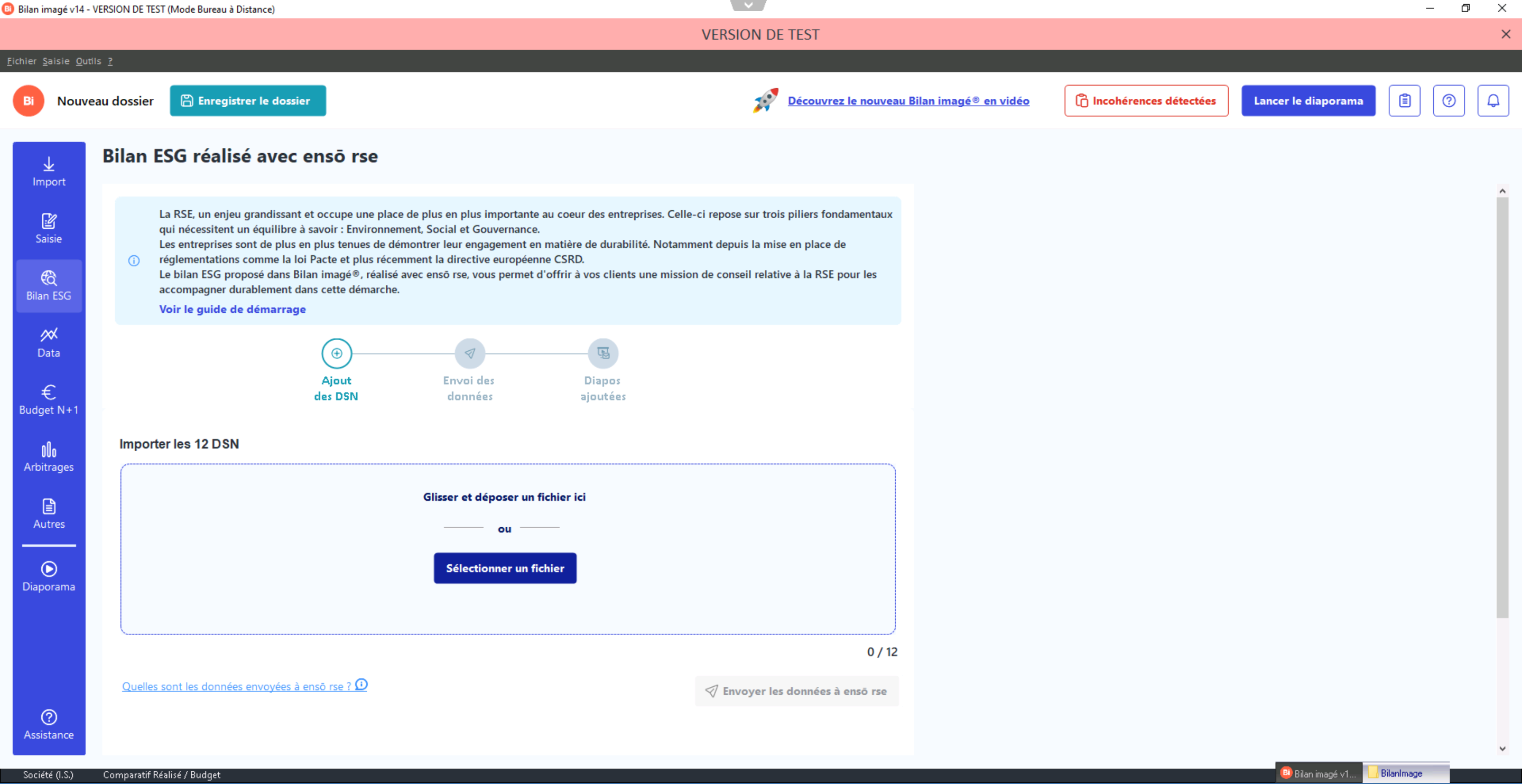Open the Fichier menu
The height and width of the screenshot is (784, 1522).
pos(21,61)
